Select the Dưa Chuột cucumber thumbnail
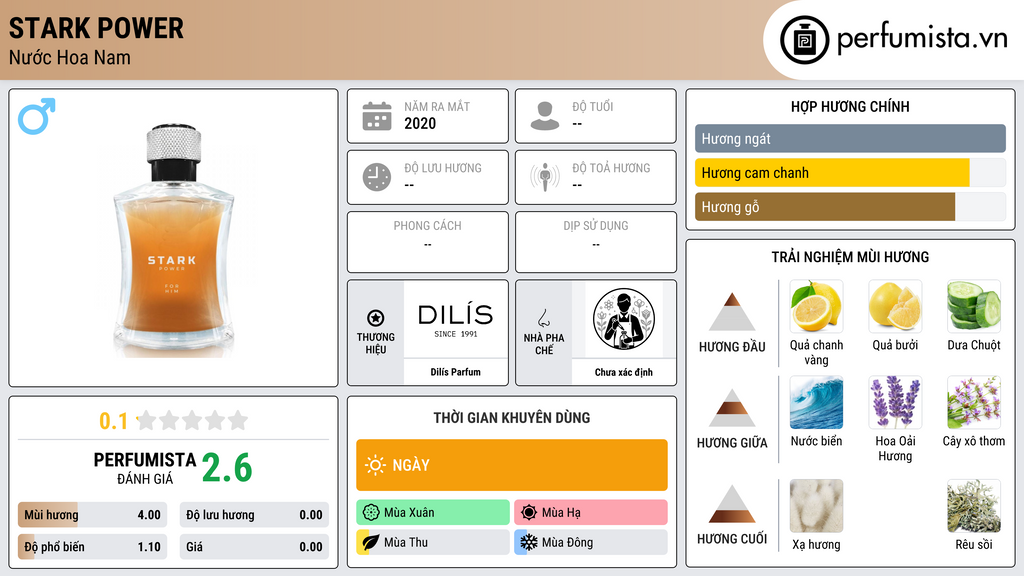The height and width of the screenshot is (576, 1024). [974, 306]
